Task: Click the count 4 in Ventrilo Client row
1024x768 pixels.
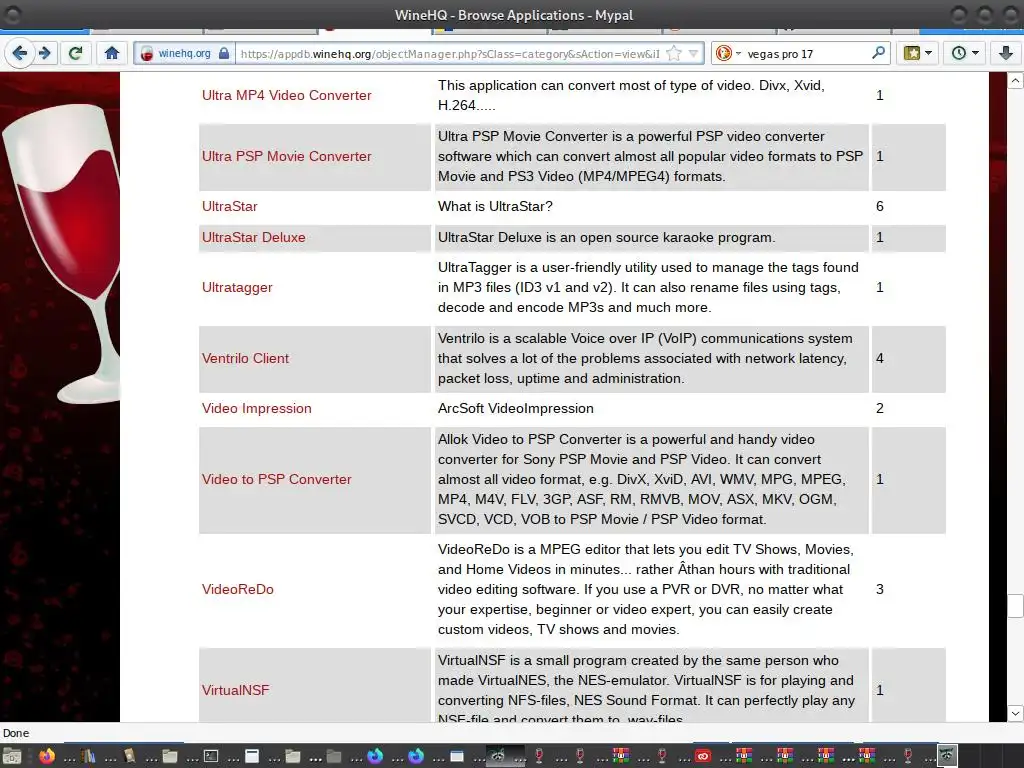Action: [x=880, y=359]
